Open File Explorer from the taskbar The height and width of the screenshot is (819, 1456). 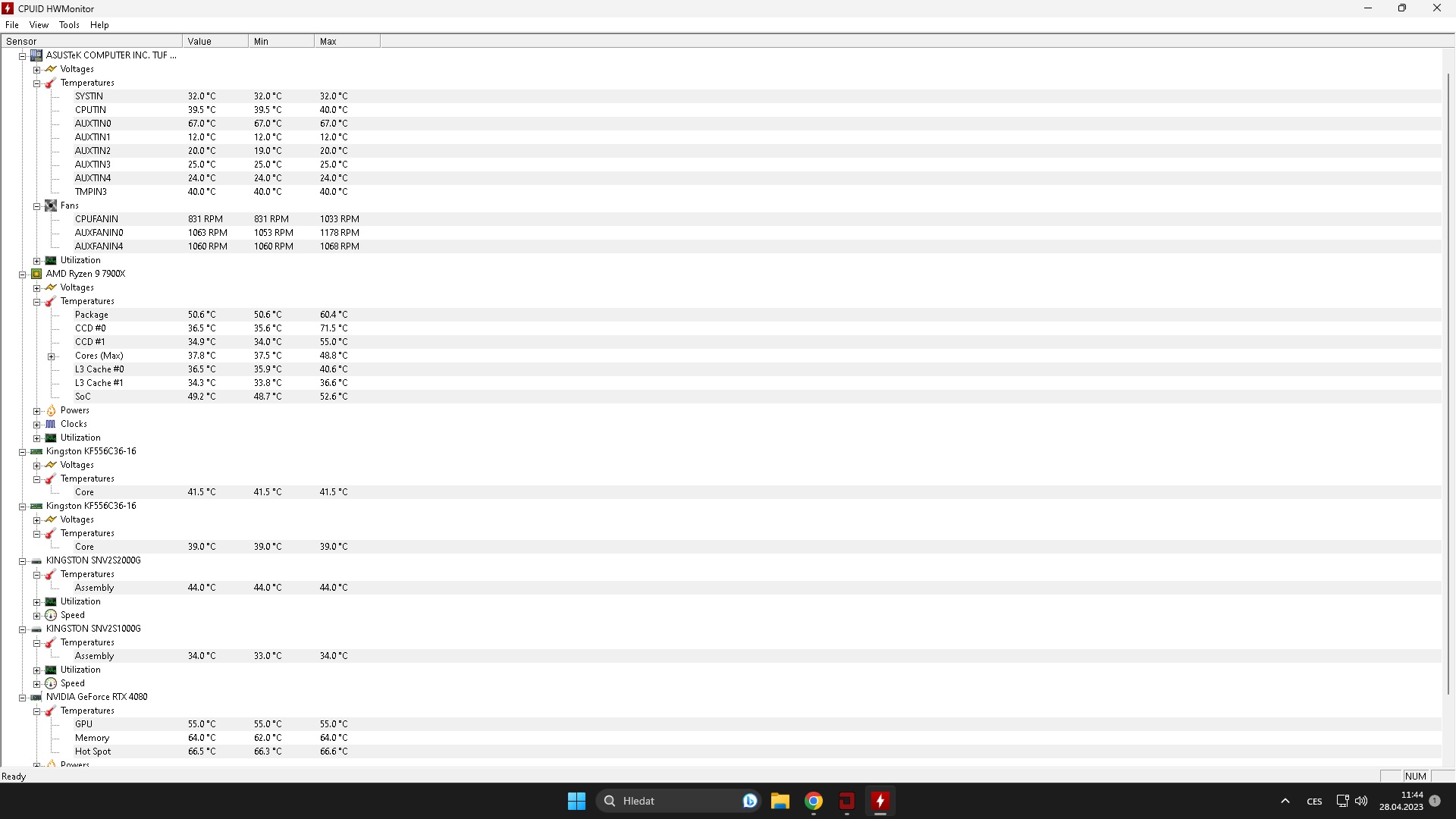(x=780, y=801)
